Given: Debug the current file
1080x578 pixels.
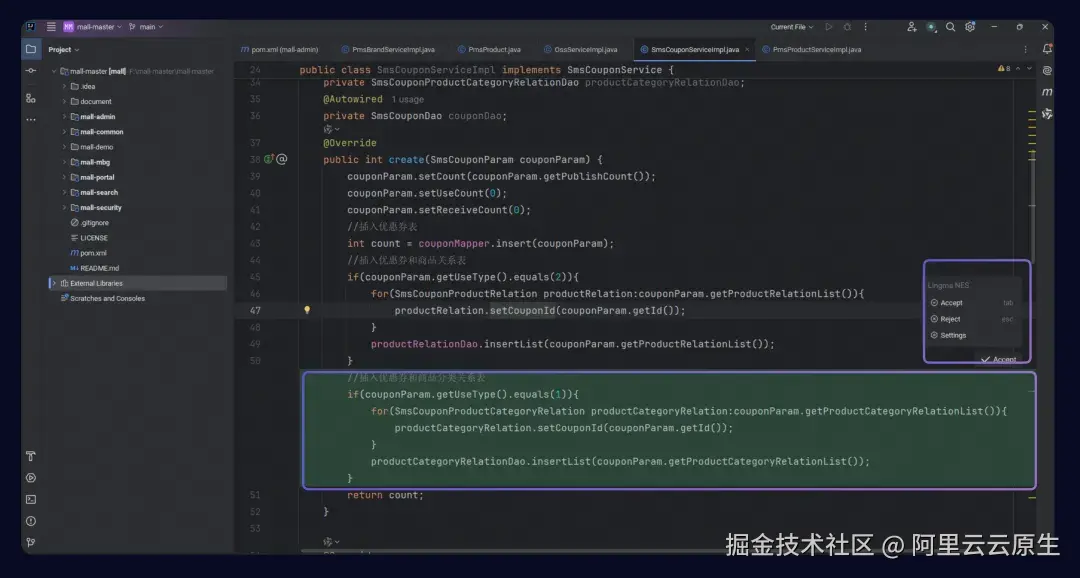Looking at the screenshot, I should pyautogui.click(x=847, y=27).
